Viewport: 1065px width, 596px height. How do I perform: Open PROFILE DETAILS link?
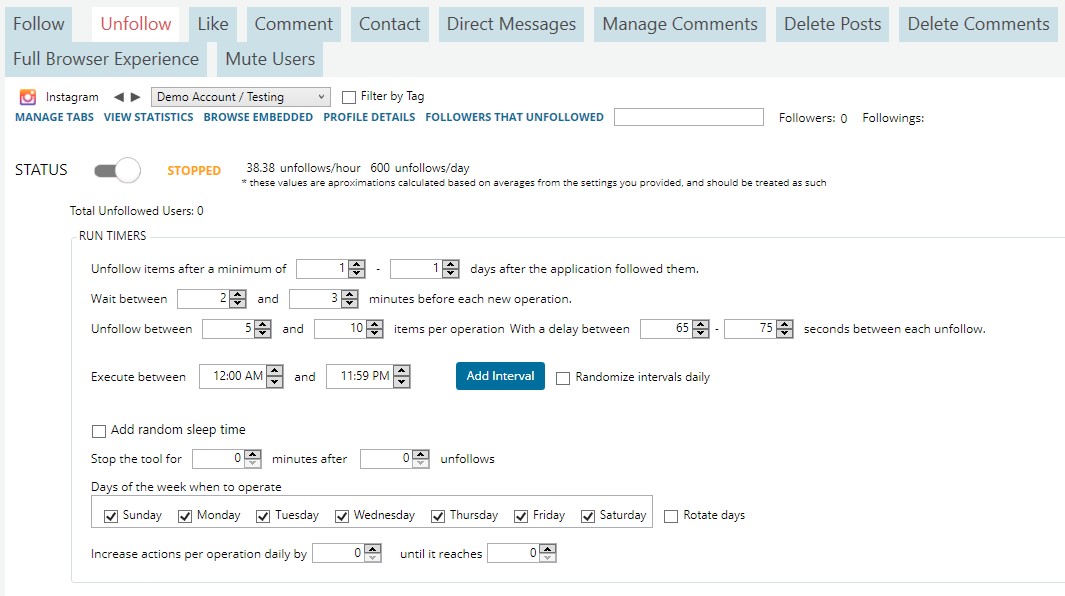tap(369, 117)
